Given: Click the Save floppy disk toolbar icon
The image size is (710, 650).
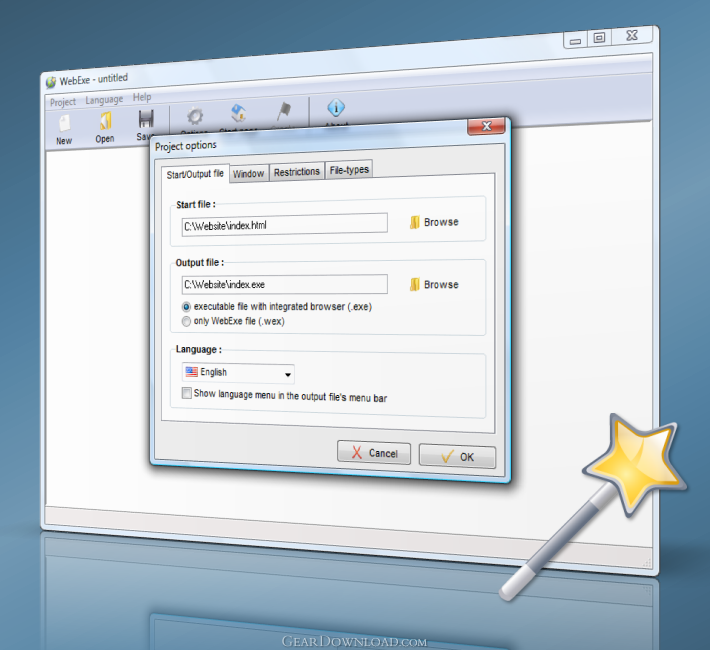Looking at the screenshot, I should pyautogui.click(x=146, y=119).
